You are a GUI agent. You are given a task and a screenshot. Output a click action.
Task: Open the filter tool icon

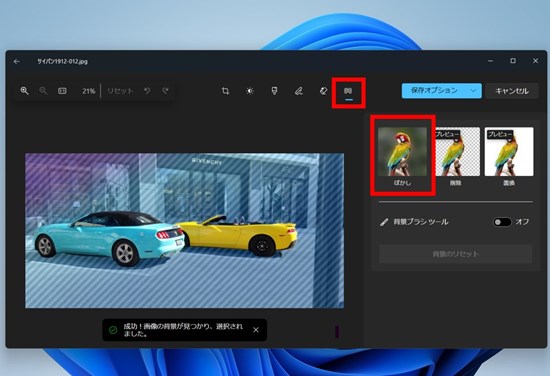pyautogui.click(x=274, y=91)
